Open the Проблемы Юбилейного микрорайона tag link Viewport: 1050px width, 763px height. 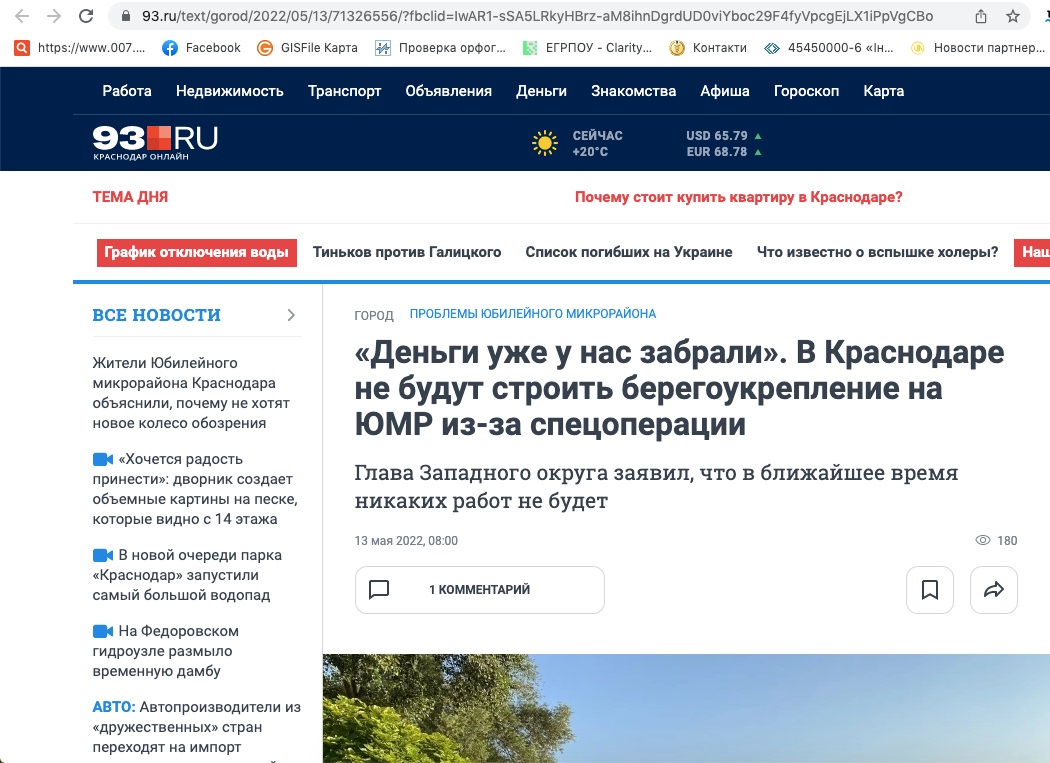[533, 314]
